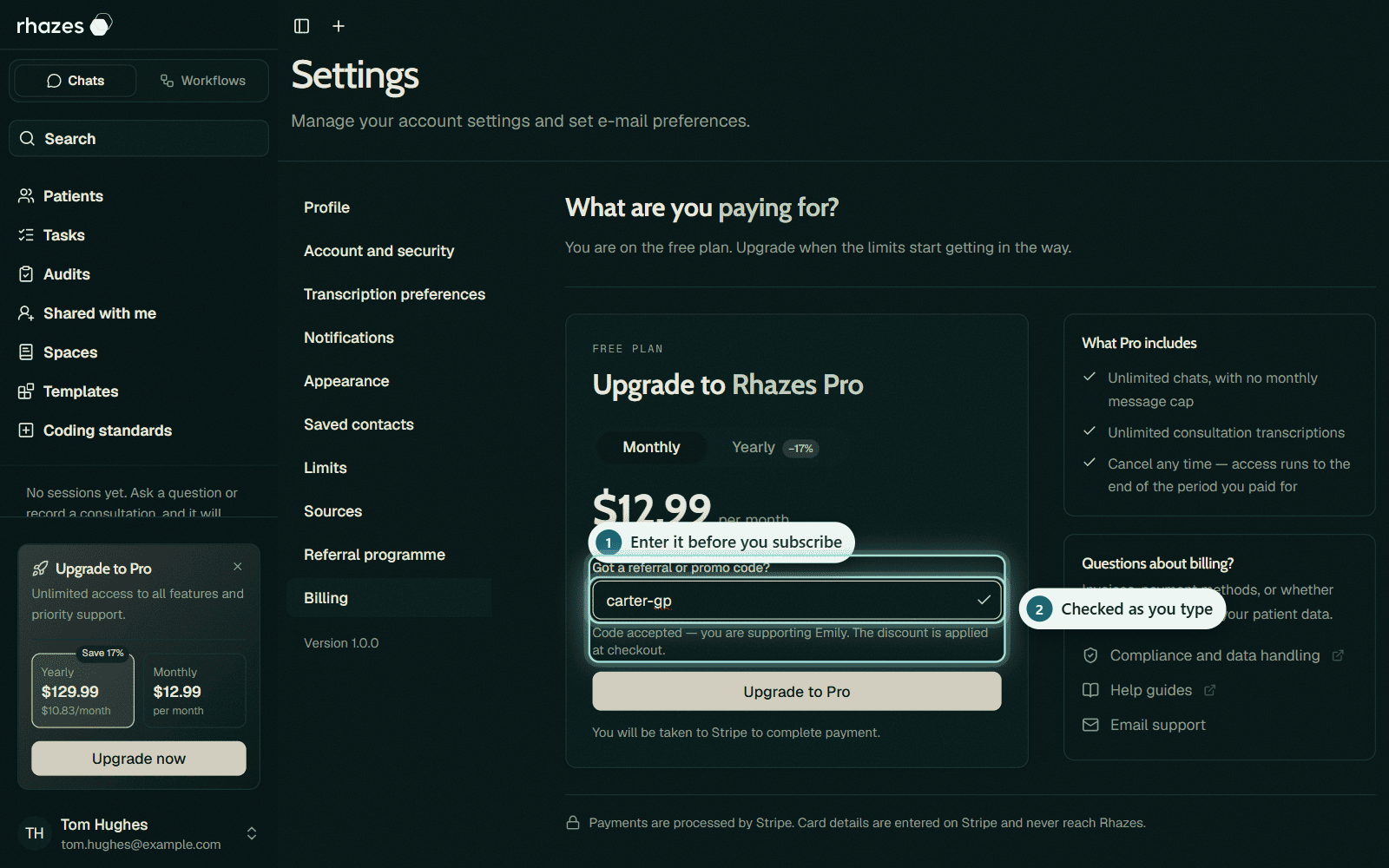Click the rocket icon on Upgrade card
The width and height of the screenshot is (1389, 868).
(40, 569)
